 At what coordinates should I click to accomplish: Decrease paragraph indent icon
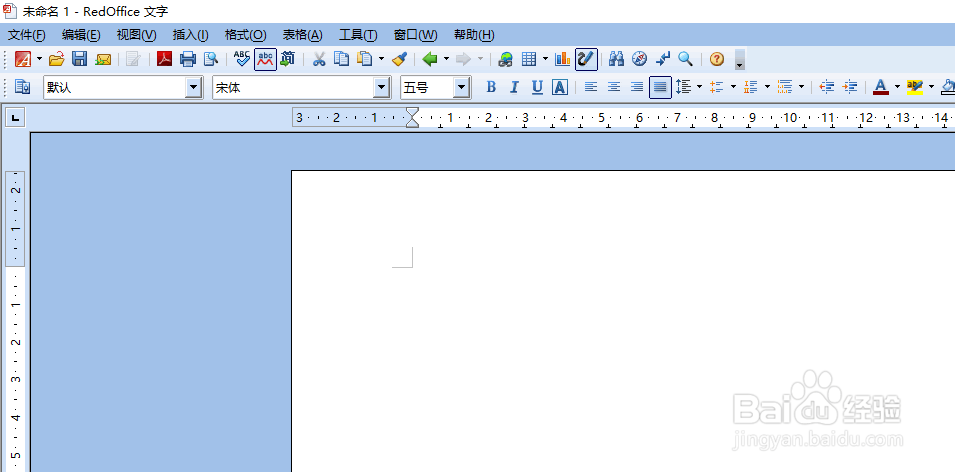pyautogui.click(x=826, y=87)
